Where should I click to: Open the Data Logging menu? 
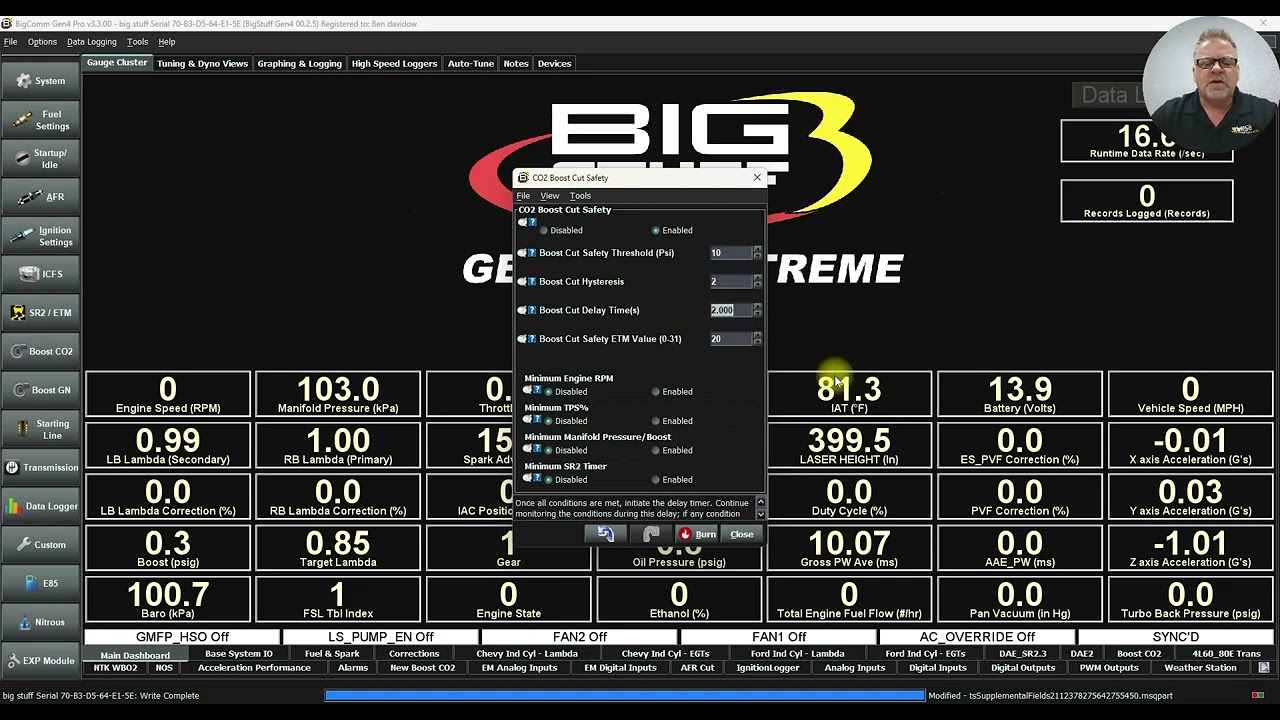(92, 42)
